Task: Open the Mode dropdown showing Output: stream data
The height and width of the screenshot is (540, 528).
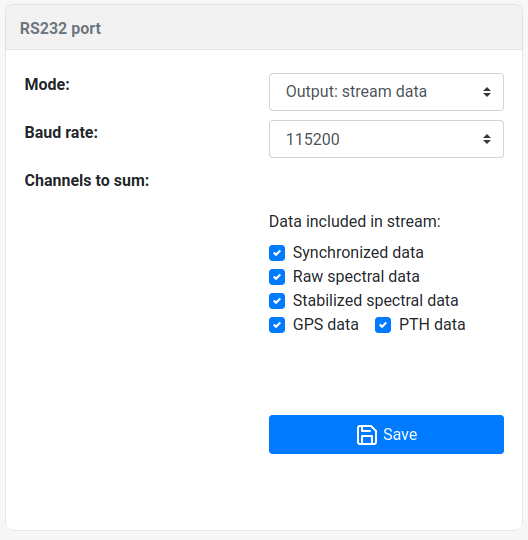Action: (386, 92)
